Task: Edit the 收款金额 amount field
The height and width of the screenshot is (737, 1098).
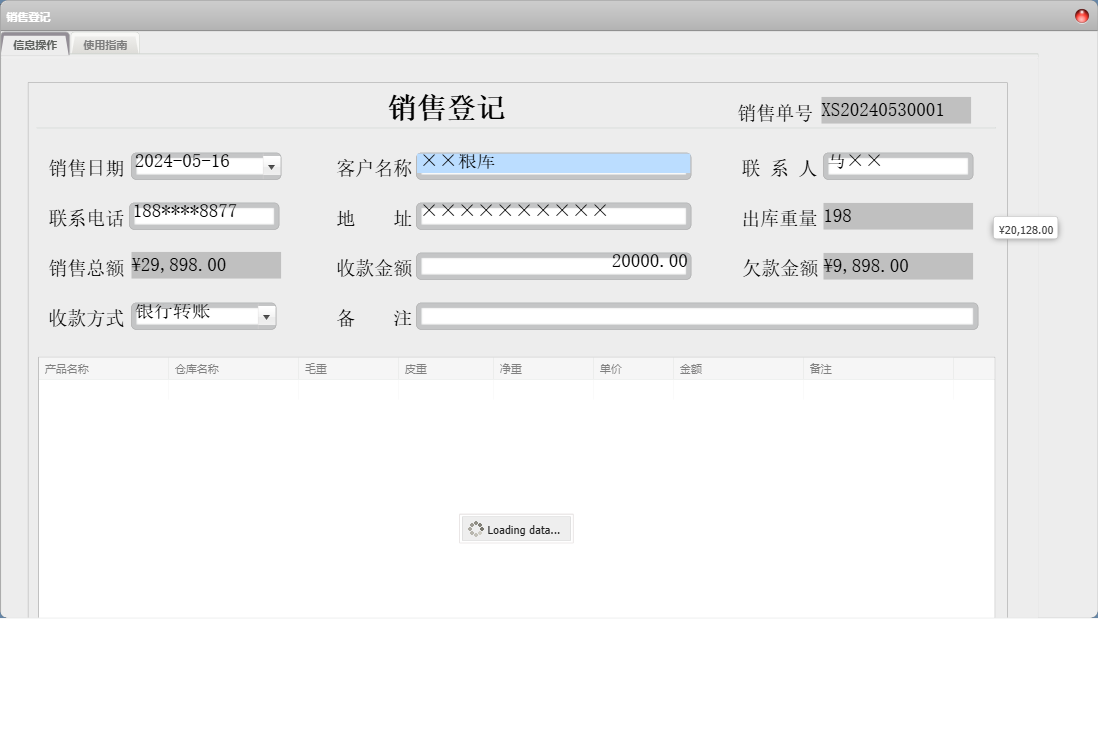Action: [553, 266]
